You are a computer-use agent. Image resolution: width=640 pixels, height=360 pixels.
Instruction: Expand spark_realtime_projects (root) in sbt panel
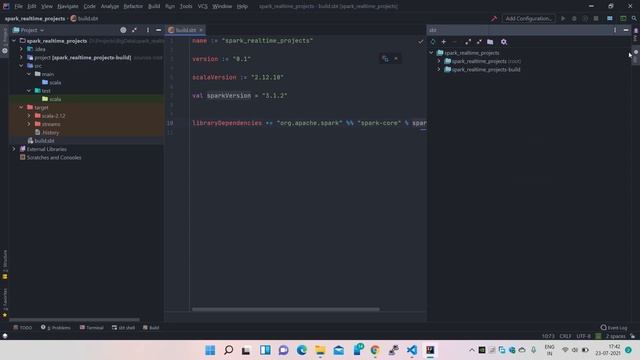tap(439, 61)
